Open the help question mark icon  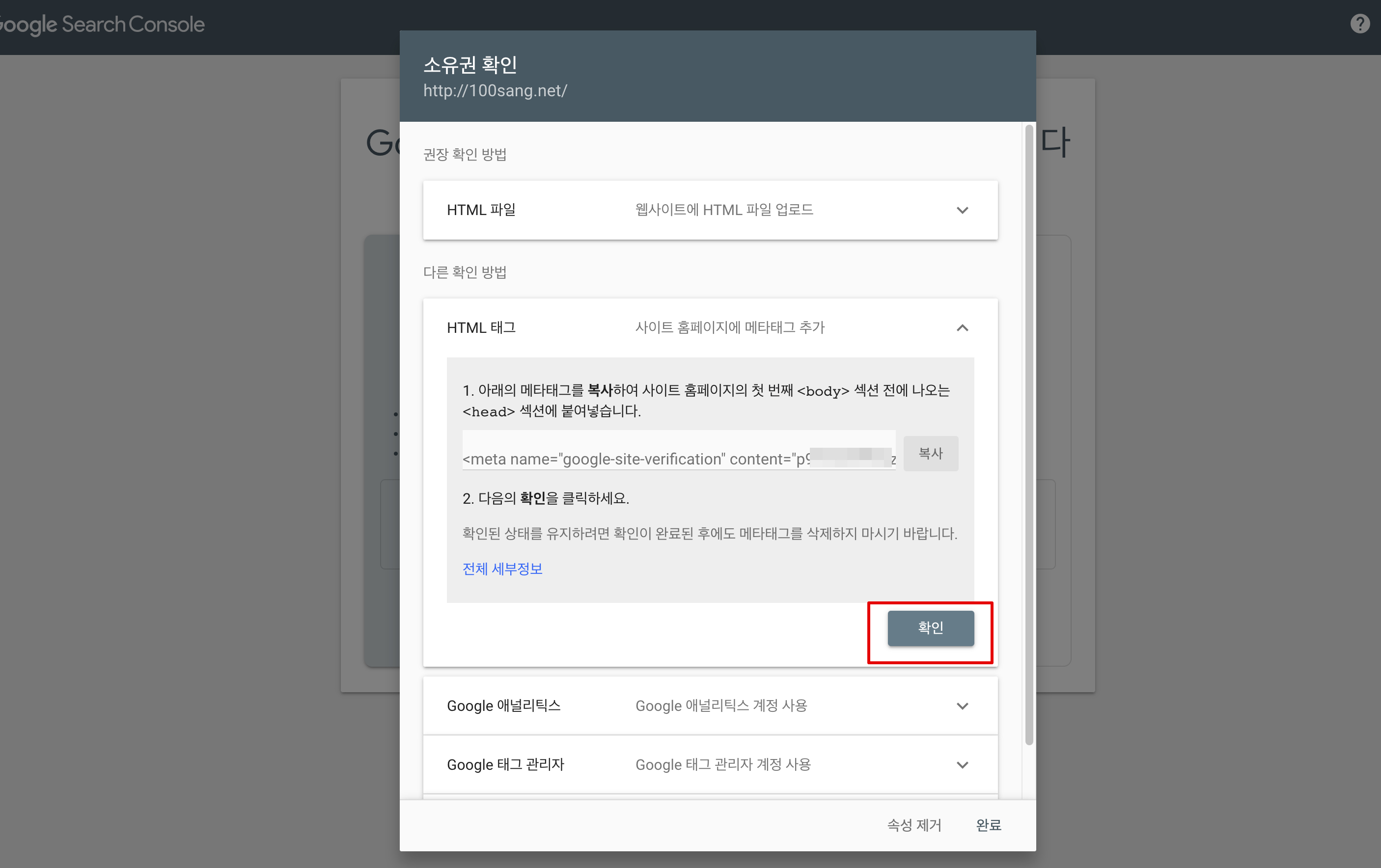[x=1360, y=24]
